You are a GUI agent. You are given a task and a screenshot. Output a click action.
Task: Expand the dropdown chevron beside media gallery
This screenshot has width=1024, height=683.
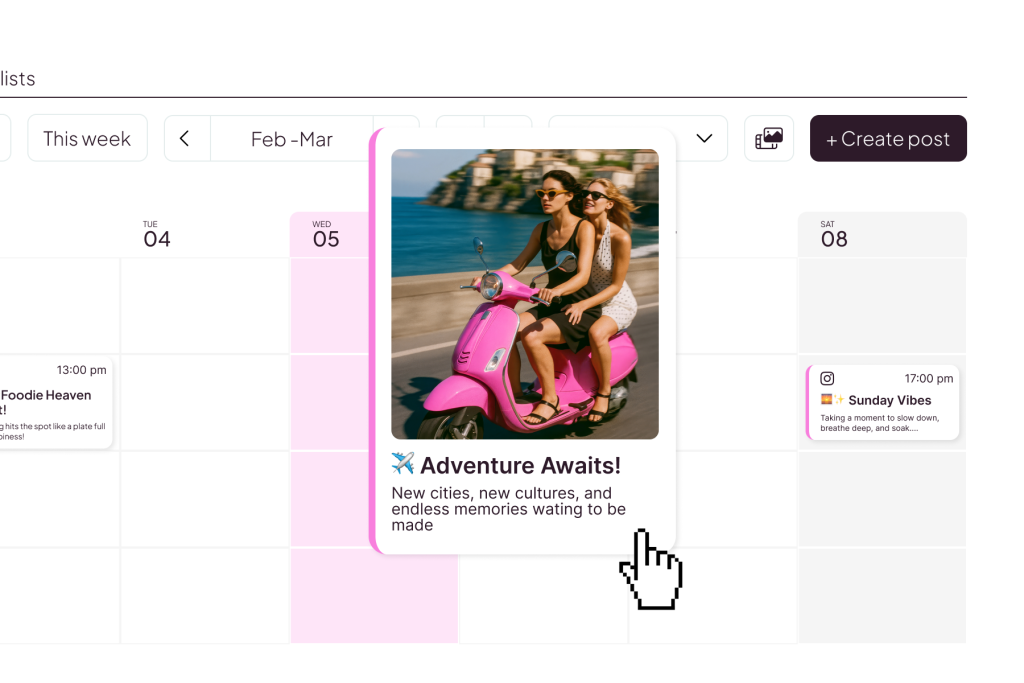pyautogui.click(x=704, y=139)
